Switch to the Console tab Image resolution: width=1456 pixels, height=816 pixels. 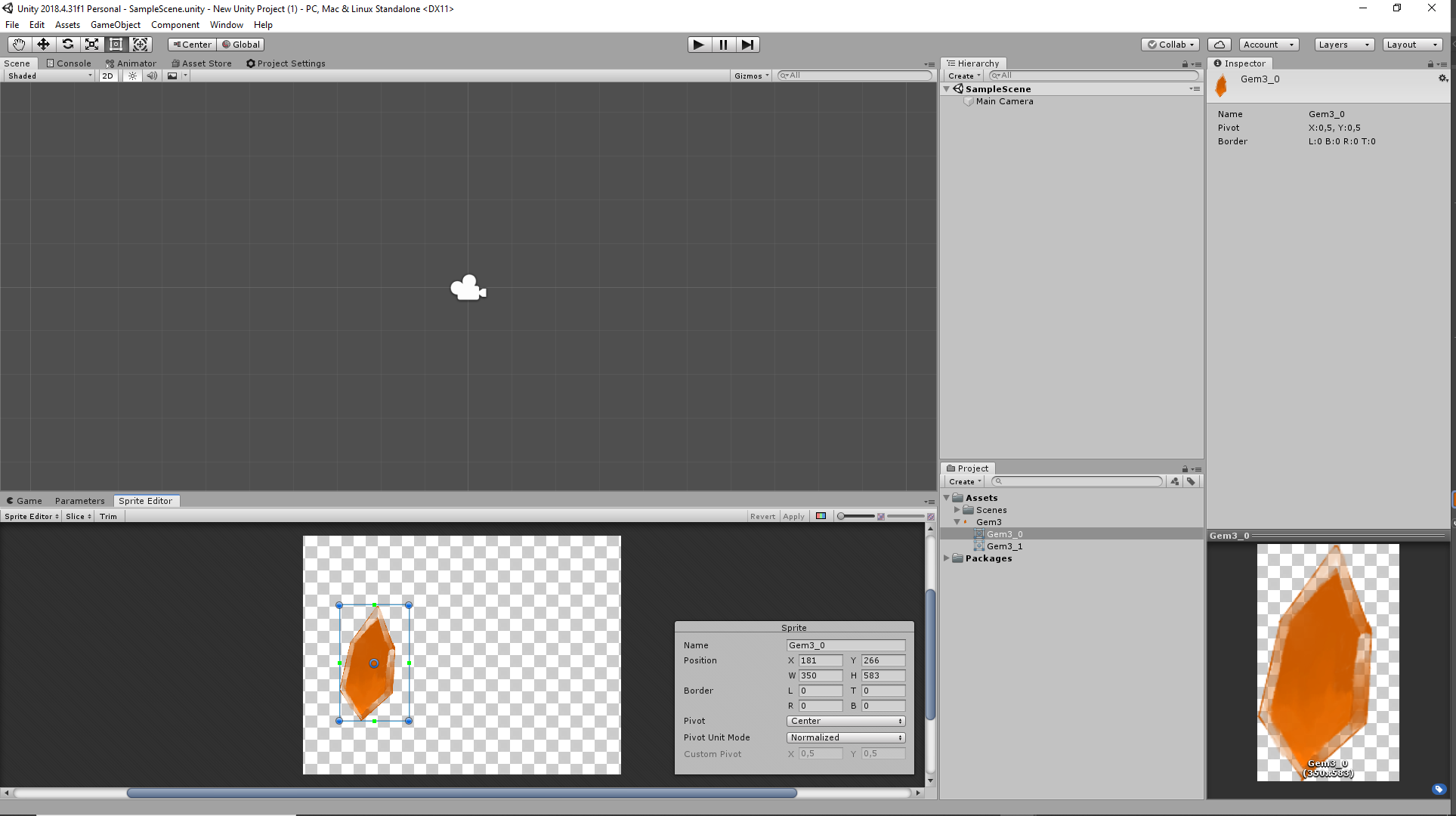(69, 63)
